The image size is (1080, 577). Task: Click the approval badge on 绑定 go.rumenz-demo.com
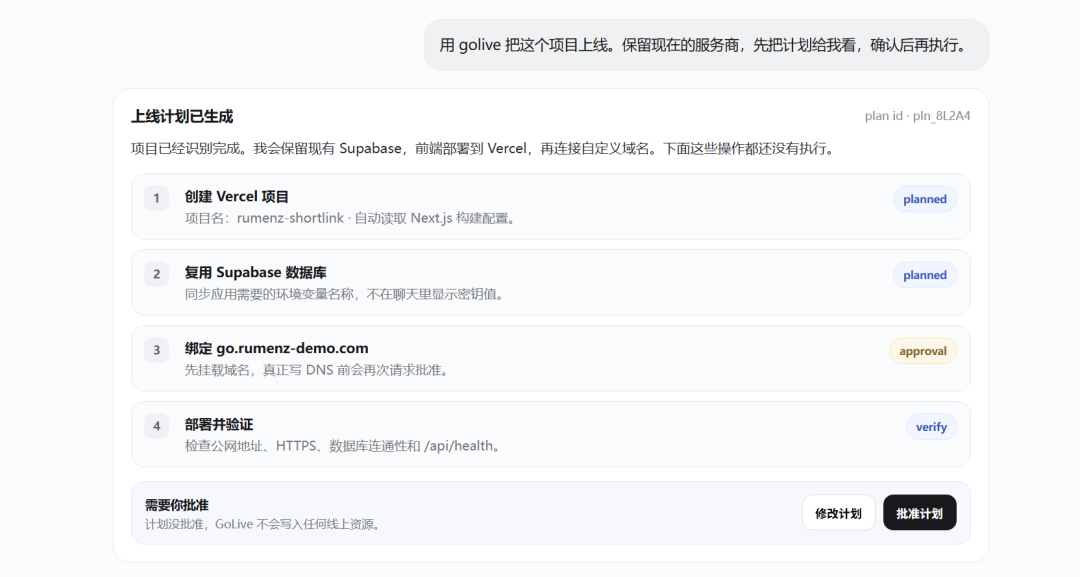[x=922, y=351]
